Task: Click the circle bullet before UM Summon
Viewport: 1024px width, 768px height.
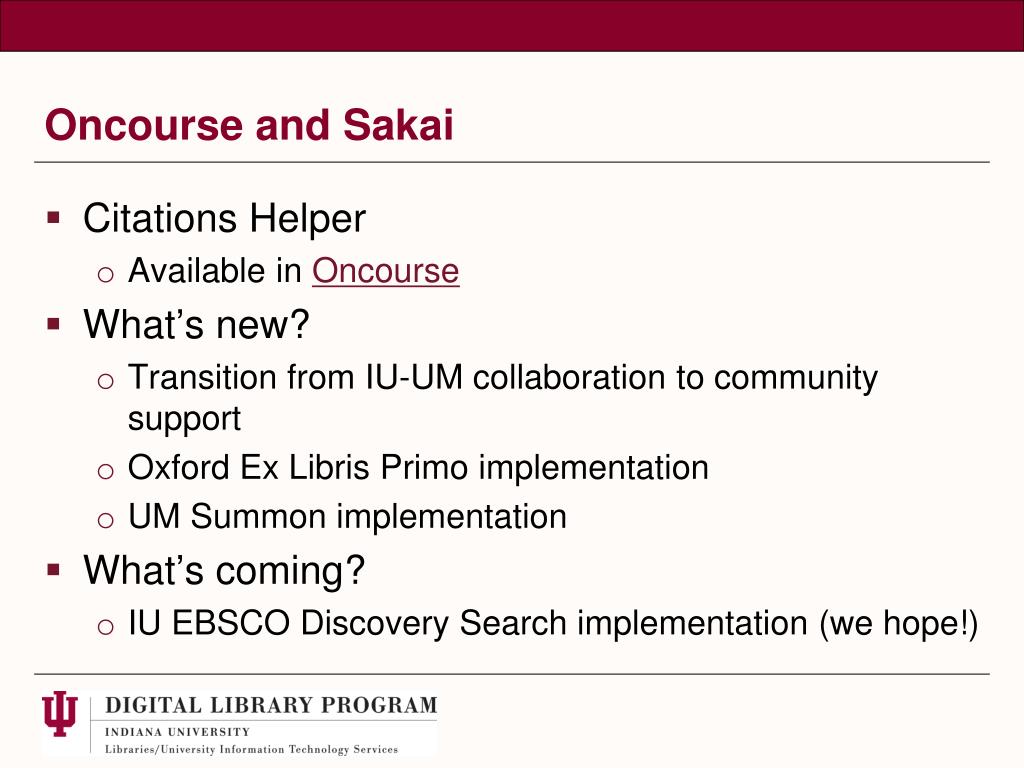Action: (x=105, y=520)
